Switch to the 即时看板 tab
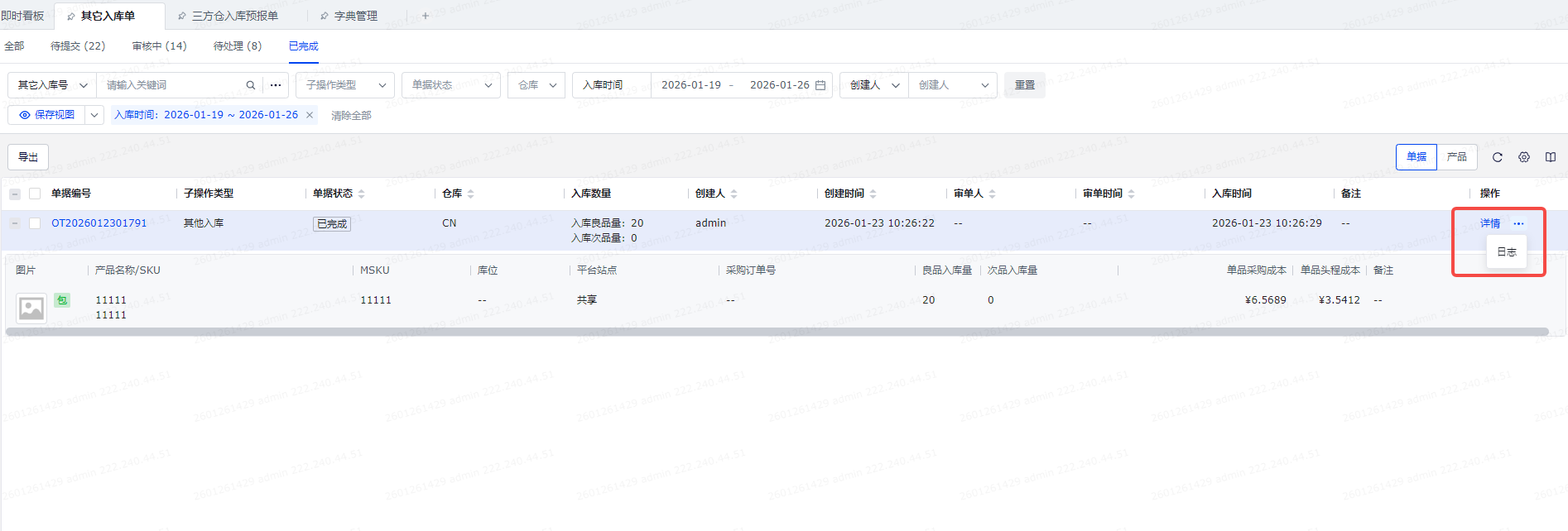This screenshot has width=1568, height=531. point(22,16)
